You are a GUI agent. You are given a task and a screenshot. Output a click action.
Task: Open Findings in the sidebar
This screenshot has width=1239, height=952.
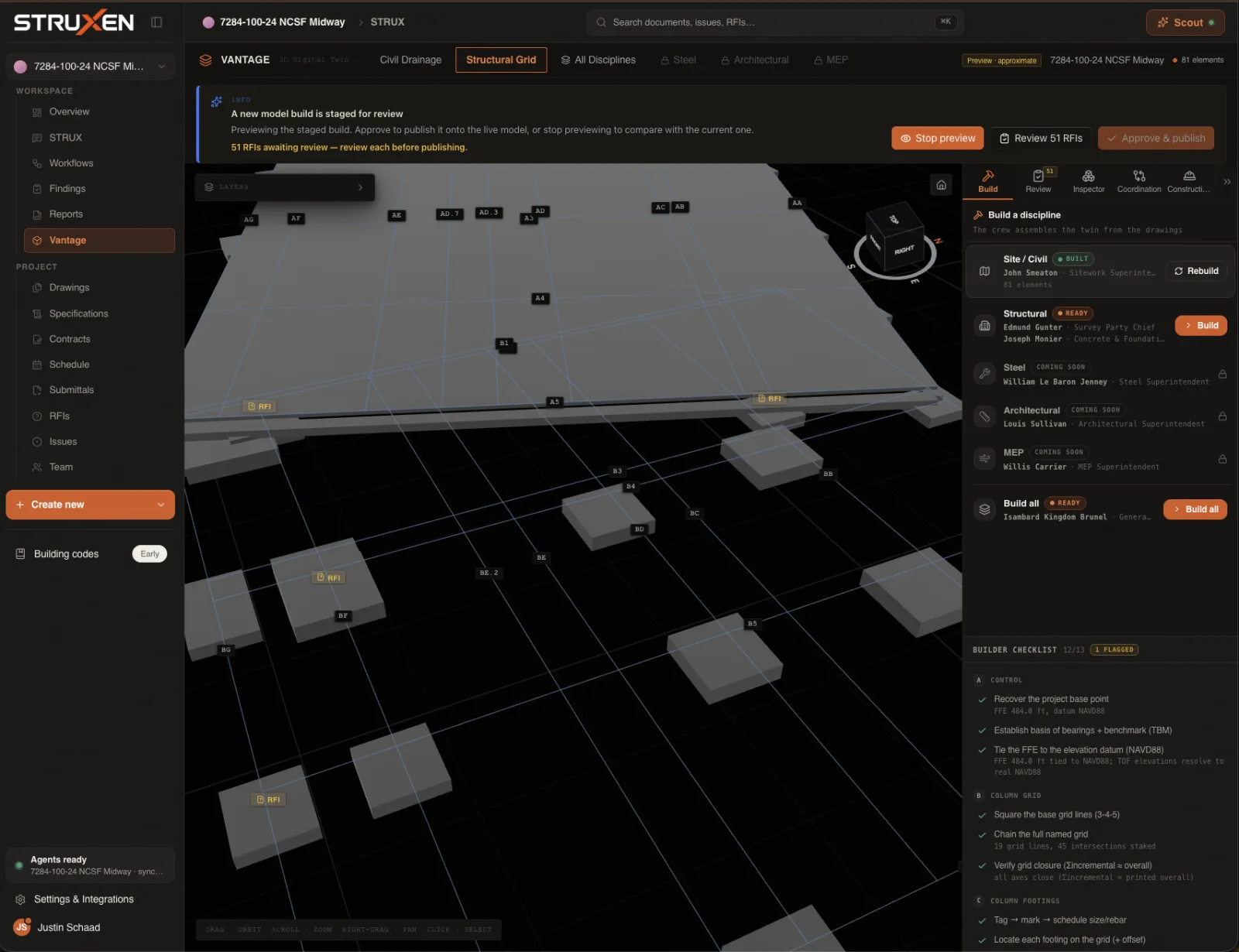[67, 188]
